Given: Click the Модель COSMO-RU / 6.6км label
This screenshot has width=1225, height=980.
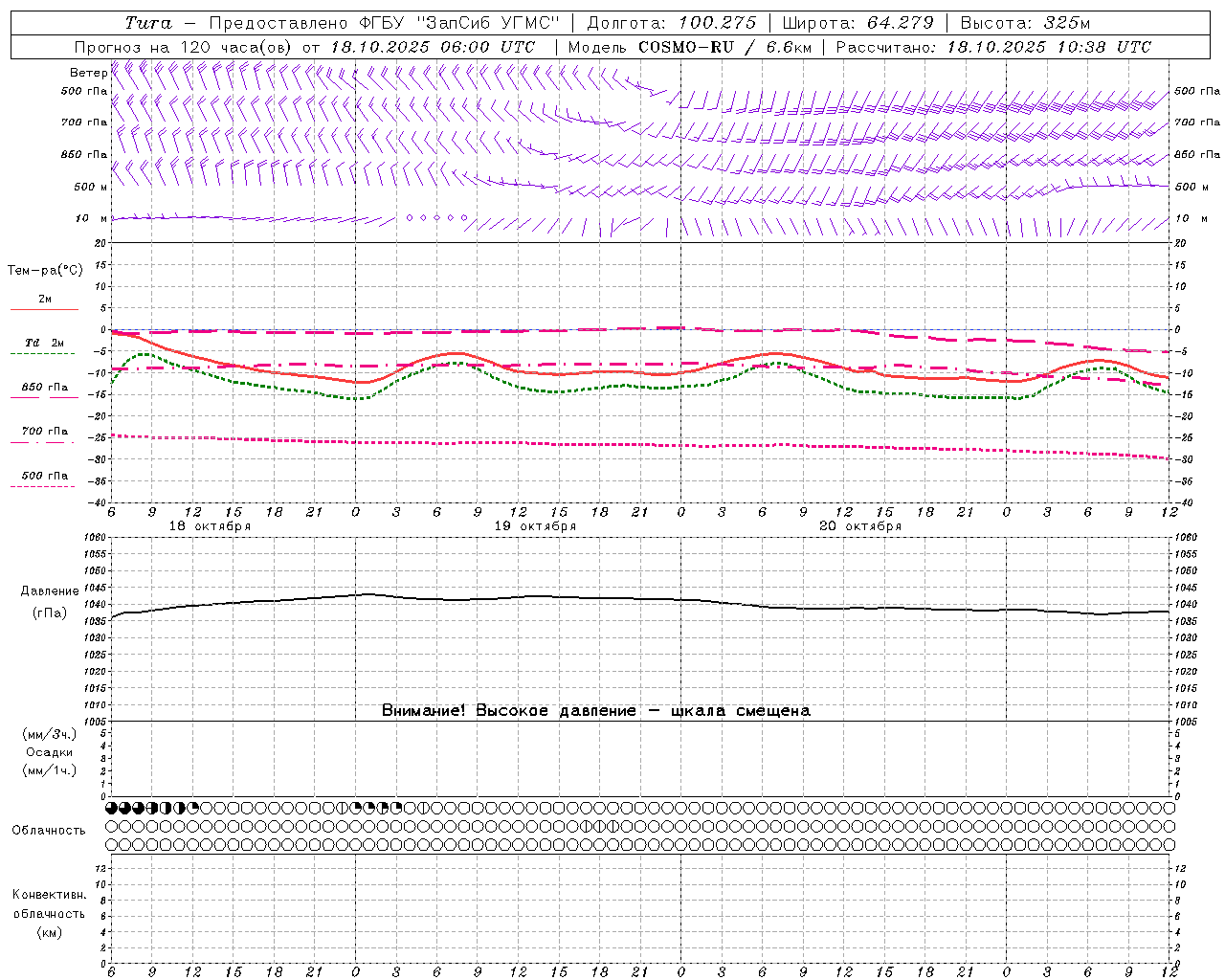Looking at the screenshot, I should 689,47.
